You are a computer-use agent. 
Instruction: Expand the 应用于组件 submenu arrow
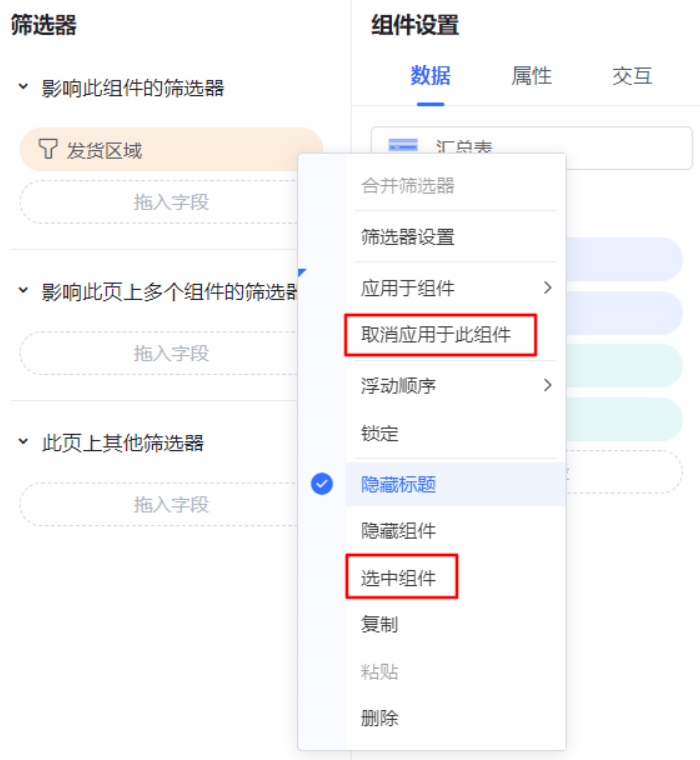tap(547, 287)
